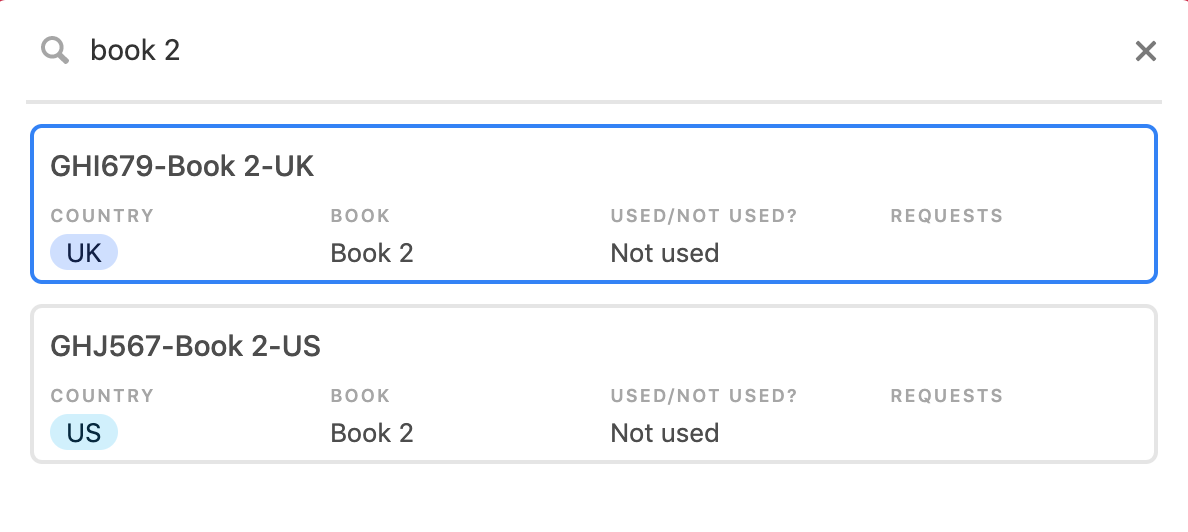Image resolution: width=1188 pixels, height=532 pixels.
Task: Click "Not used" status in UK record
Action: click(x=664, y=252)
